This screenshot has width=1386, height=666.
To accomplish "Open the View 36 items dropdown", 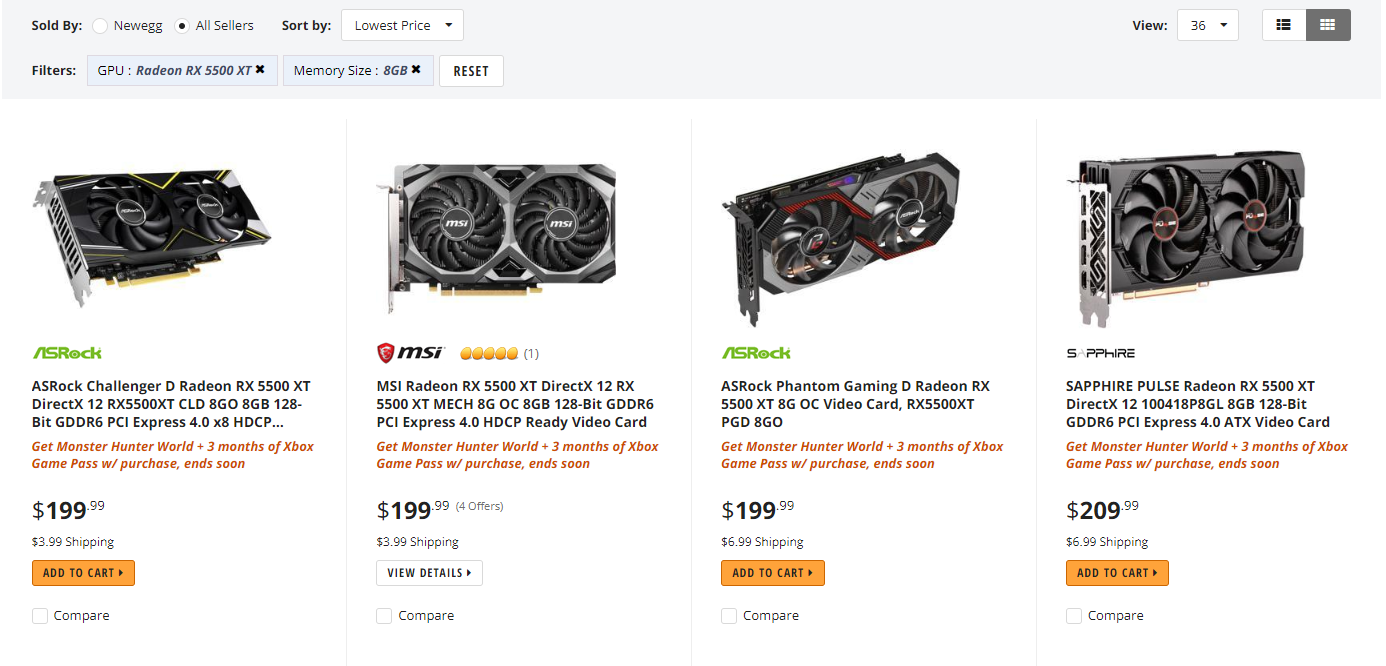I will click(1208, 25).
